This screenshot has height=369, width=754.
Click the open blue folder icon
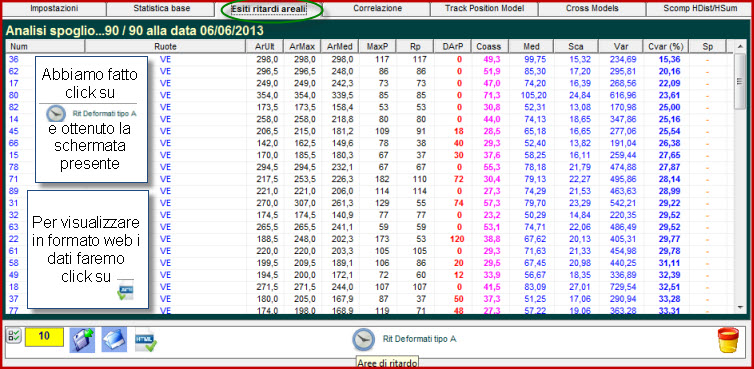(114, 340)
